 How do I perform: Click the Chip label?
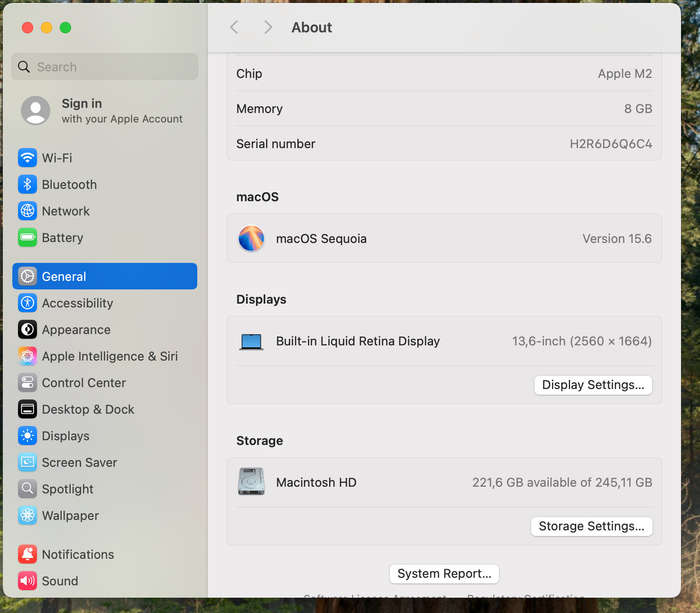pos(249,74)
